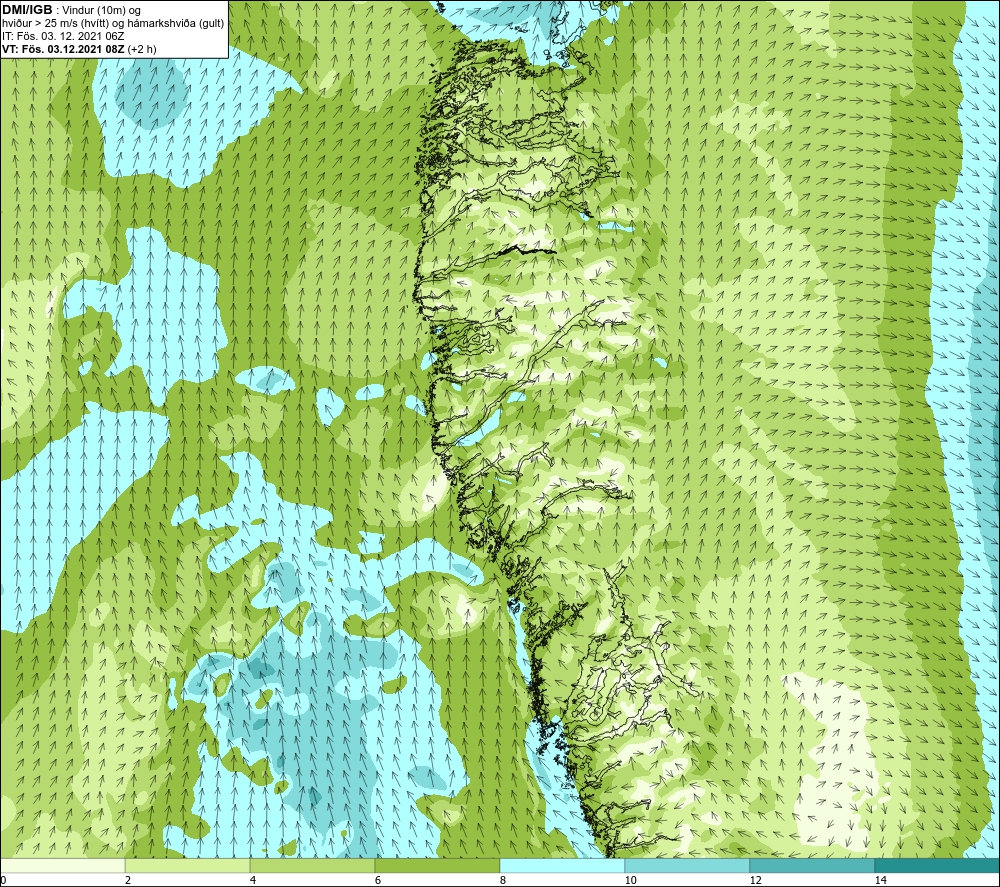The height and width of the screenshot is (887, 1000).
Task: Select the 6–8 m/s dark green band
Action: (438, 866)
